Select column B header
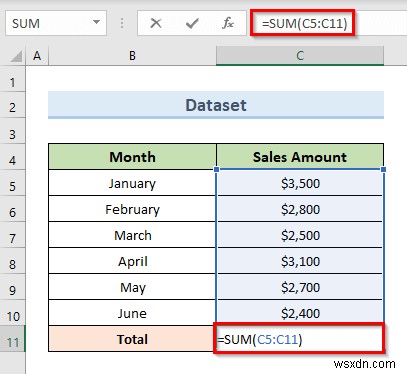Viewport: 407px width, 374px height. [132, 56]
